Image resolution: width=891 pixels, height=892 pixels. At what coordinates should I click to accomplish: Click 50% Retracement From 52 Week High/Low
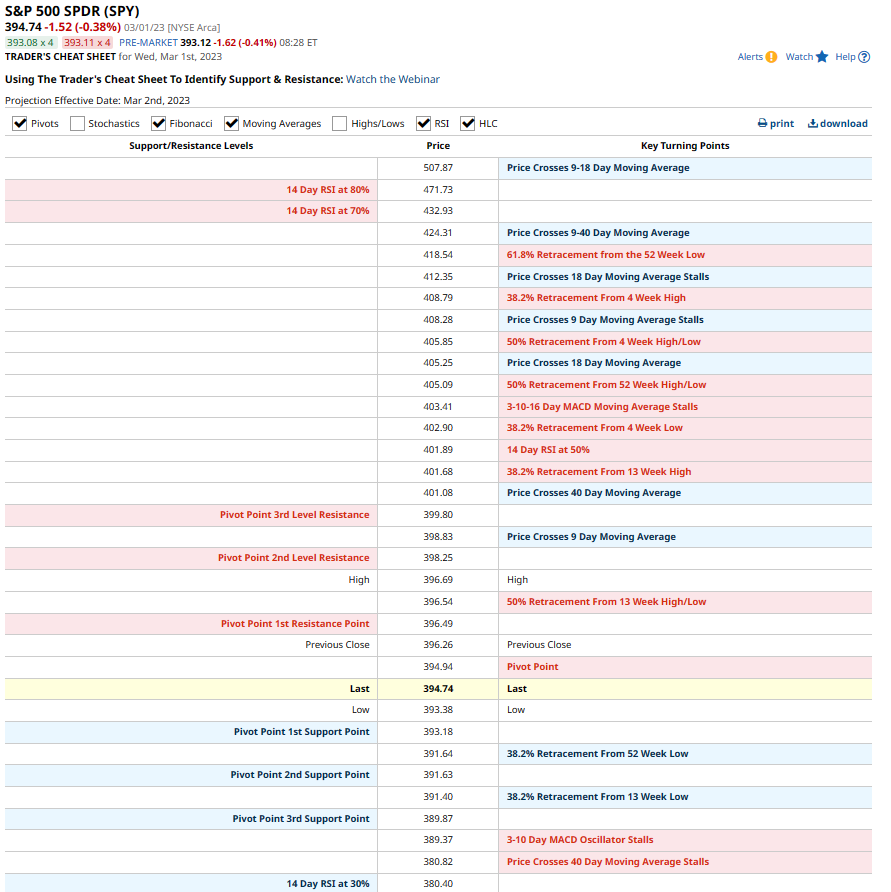pos(607,385)
